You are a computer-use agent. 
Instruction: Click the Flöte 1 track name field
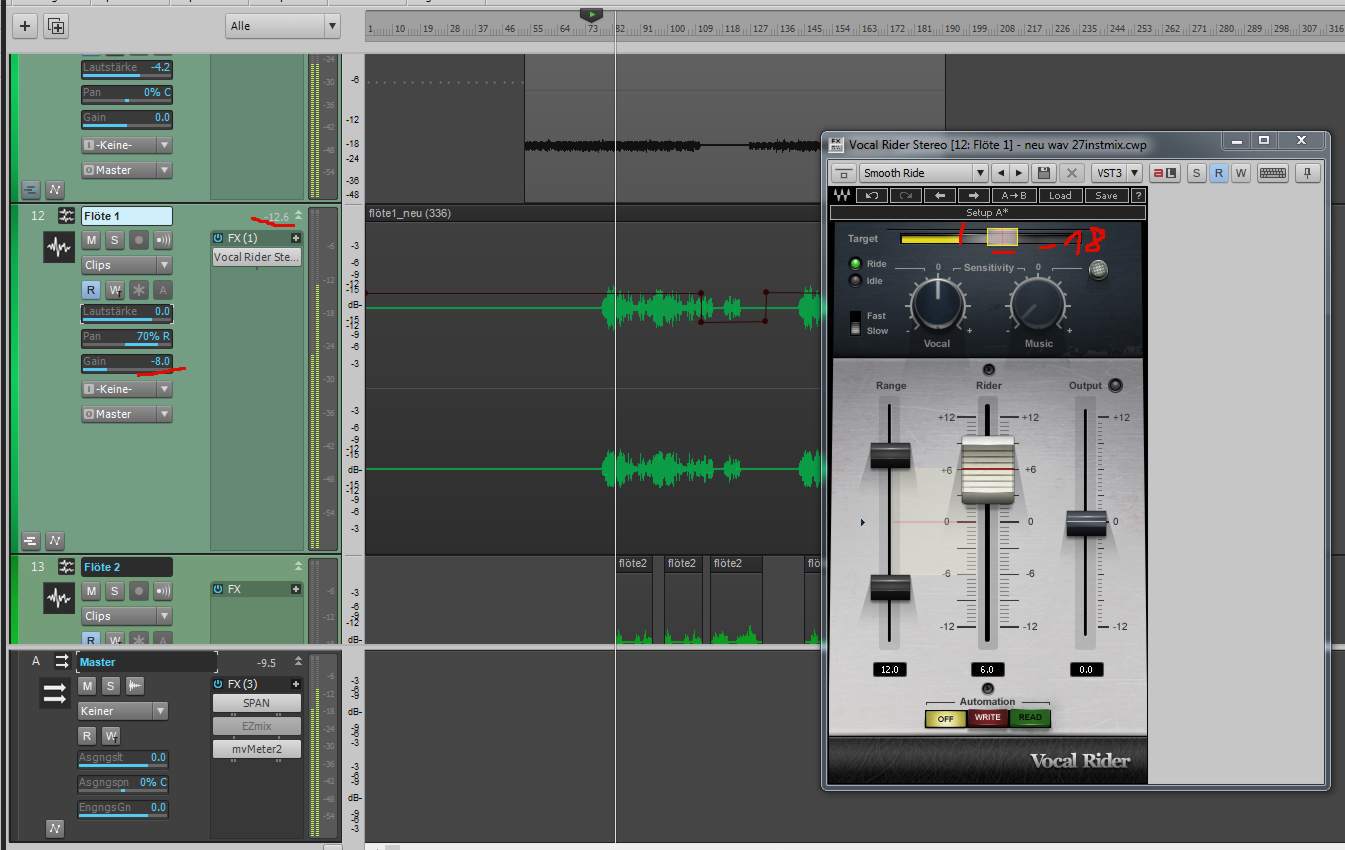click(127, 216)
